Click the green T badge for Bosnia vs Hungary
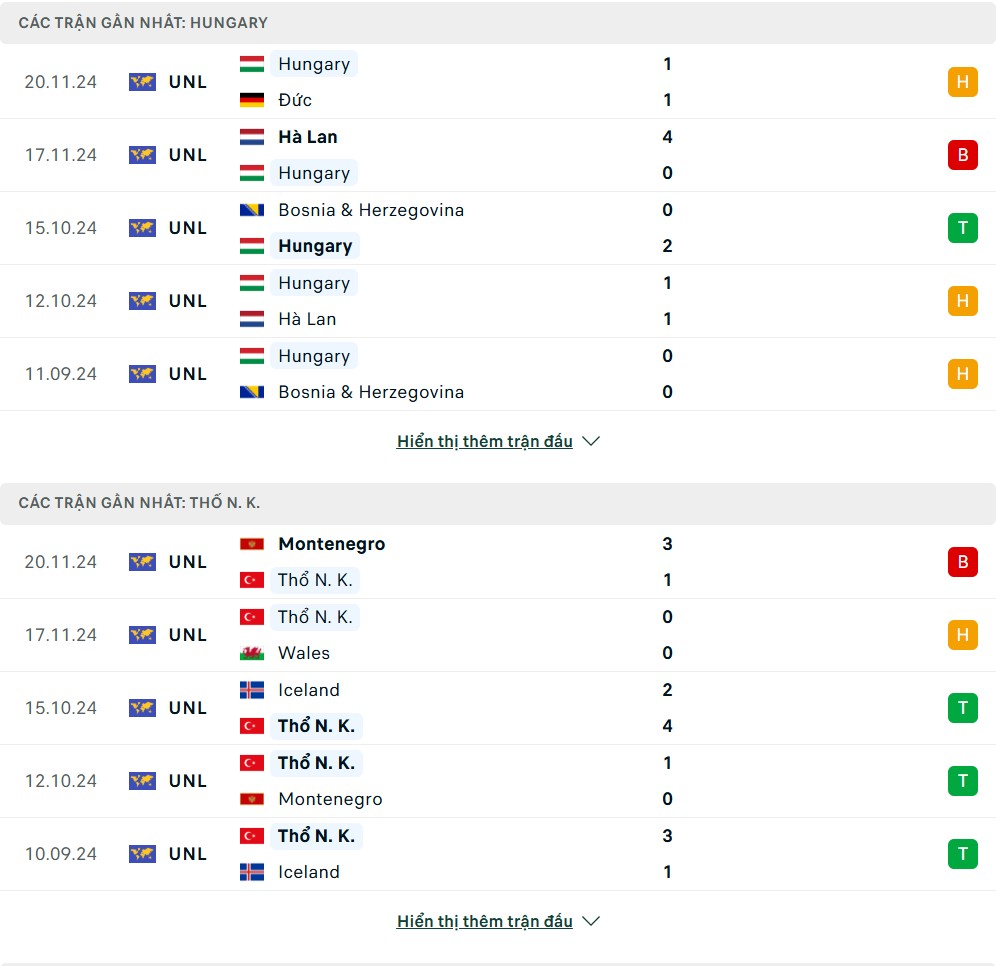 point(962,228)
